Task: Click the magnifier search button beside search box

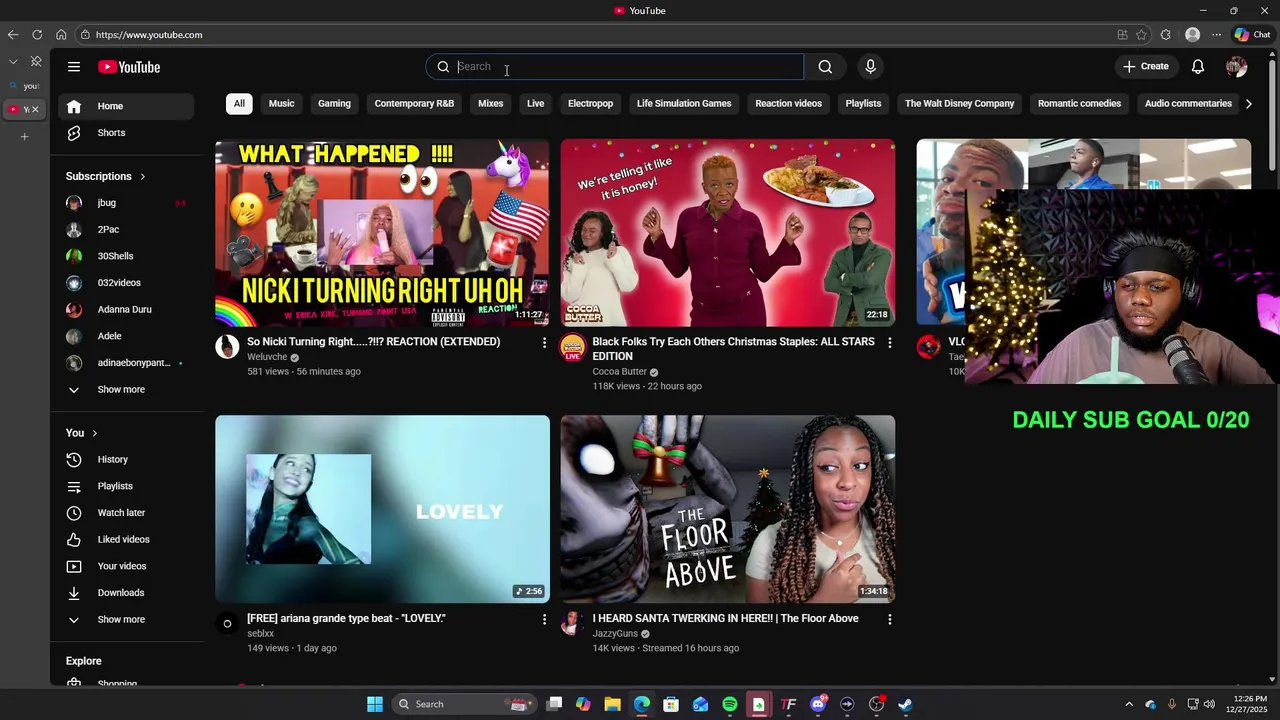Action: click(825, 67)
